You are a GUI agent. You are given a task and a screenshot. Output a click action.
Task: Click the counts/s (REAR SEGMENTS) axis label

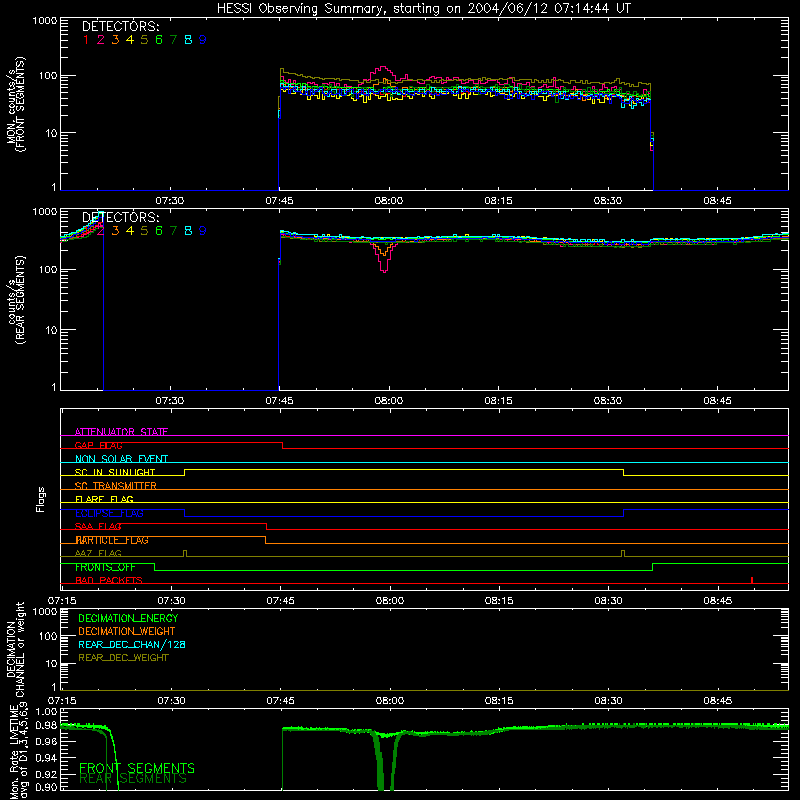coord(15,300)
